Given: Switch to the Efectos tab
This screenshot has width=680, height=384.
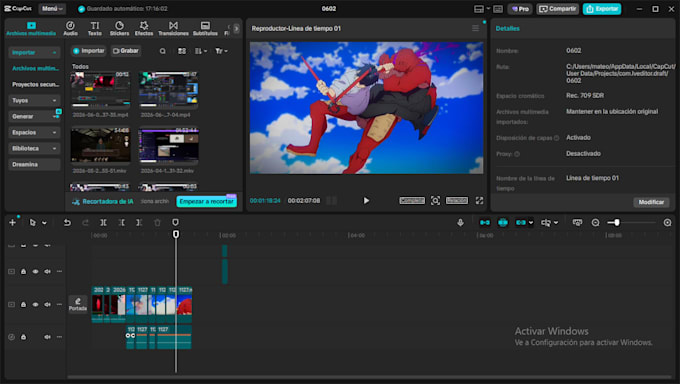Looking at the screenshot, I should click(x=144, y=28).
